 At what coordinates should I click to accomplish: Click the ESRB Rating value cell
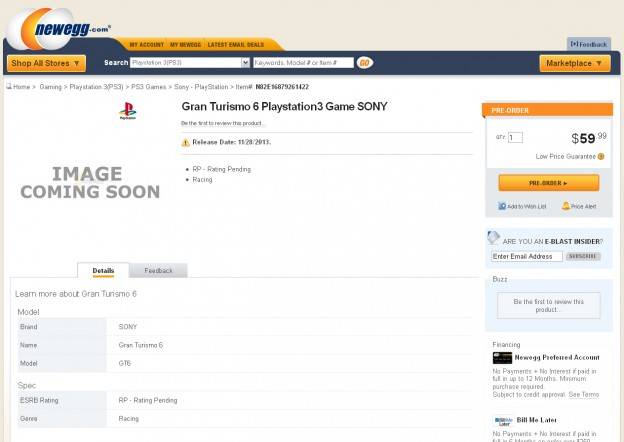tap(289, 400)
